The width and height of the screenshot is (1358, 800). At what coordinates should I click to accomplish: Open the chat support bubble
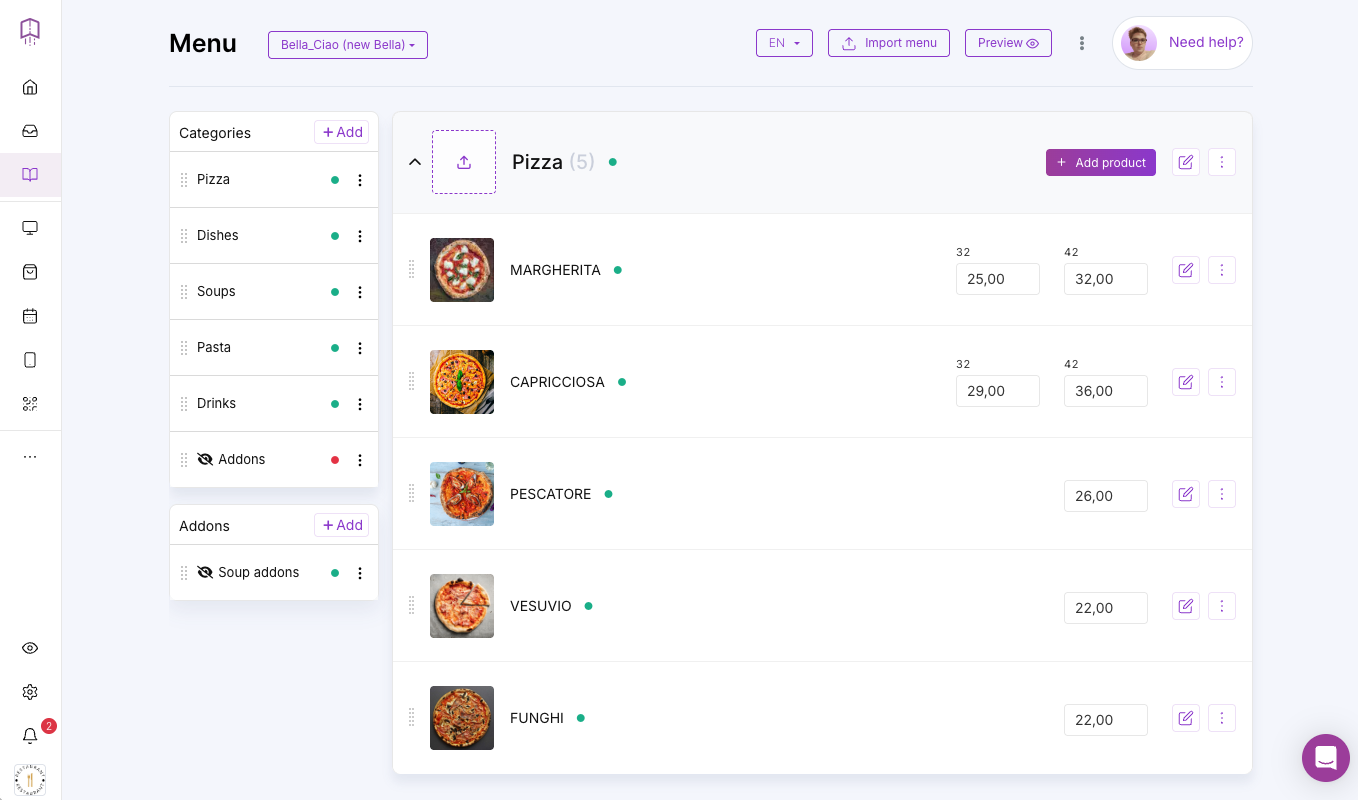point(1325,758)
